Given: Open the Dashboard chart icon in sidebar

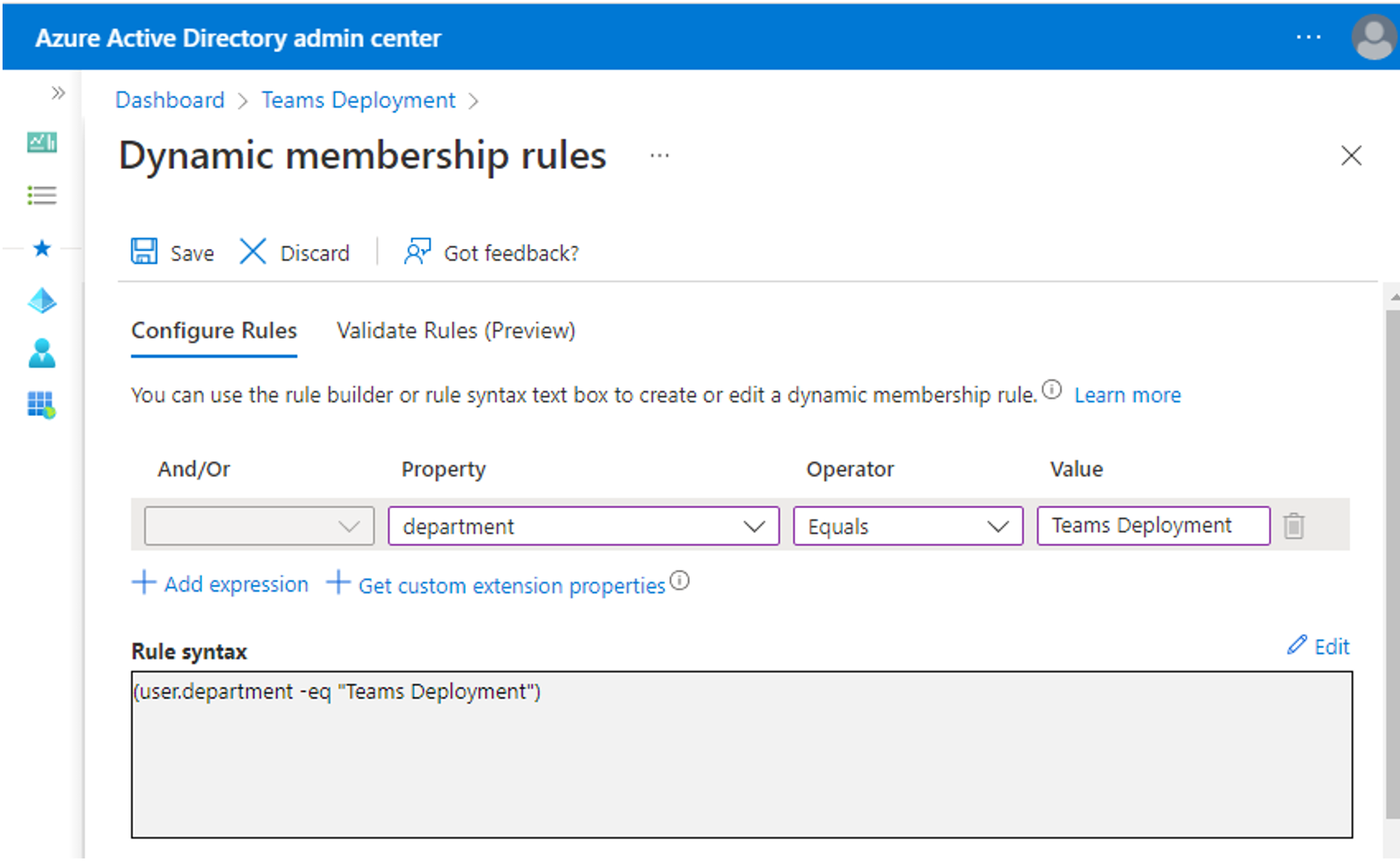Looking at the screenshot, I should click(42, 142).
